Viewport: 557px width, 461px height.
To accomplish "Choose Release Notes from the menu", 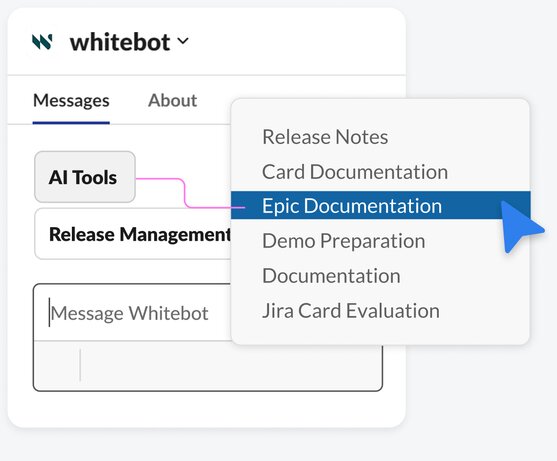I will [325, 137].
